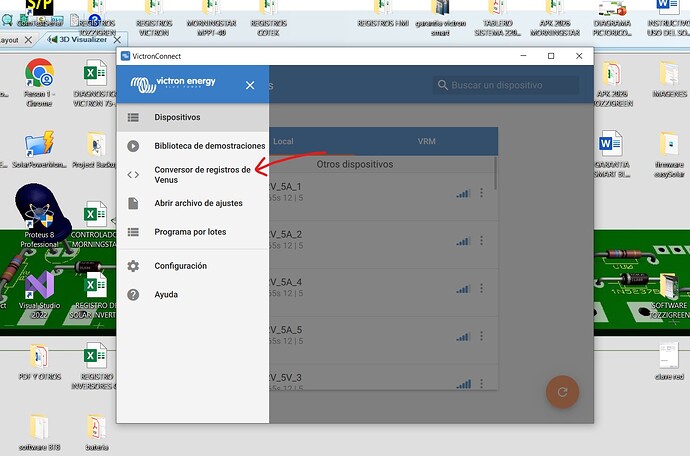Click the signal strength icon for V_5A_1
The width and height of the screenshot is (690, 456).
[x=463, y=193]
